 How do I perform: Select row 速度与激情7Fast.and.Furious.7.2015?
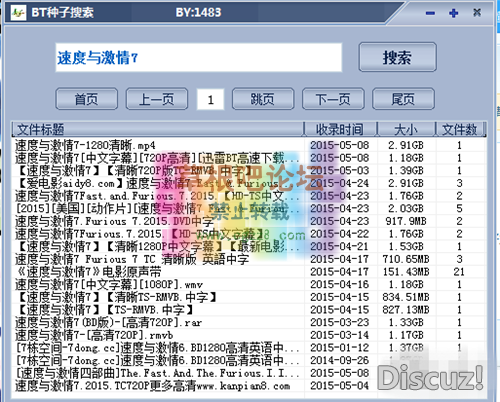249,196
